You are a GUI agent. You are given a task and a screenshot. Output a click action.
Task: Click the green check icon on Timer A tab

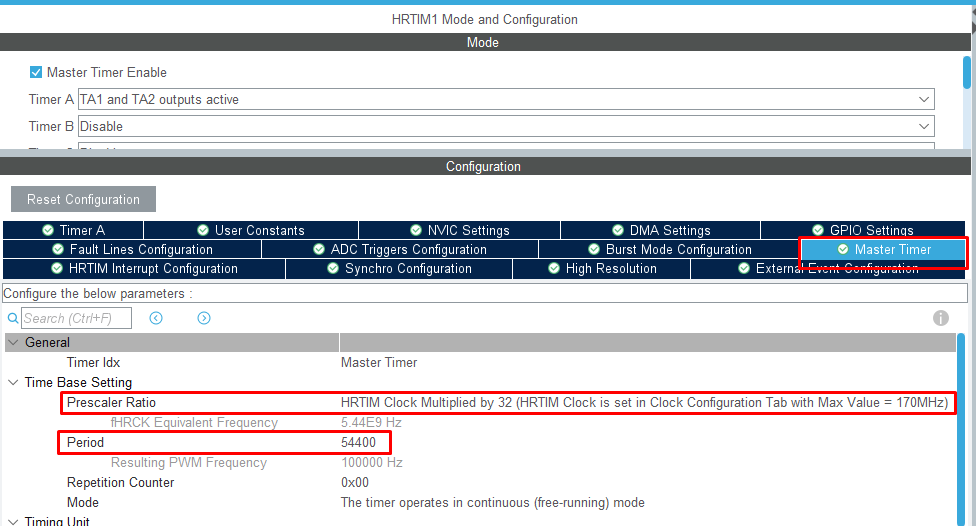click(48, 230)
